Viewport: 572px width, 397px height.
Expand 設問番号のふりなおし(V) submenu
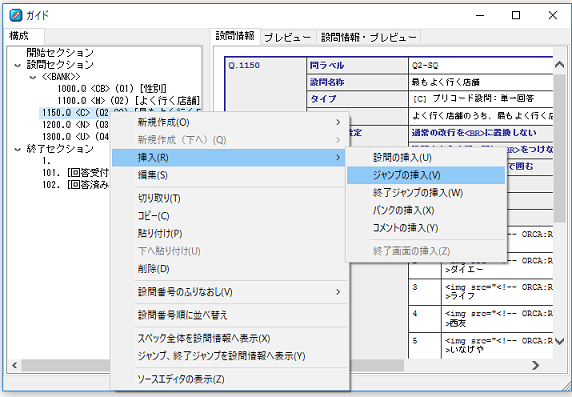coord(230,292)
